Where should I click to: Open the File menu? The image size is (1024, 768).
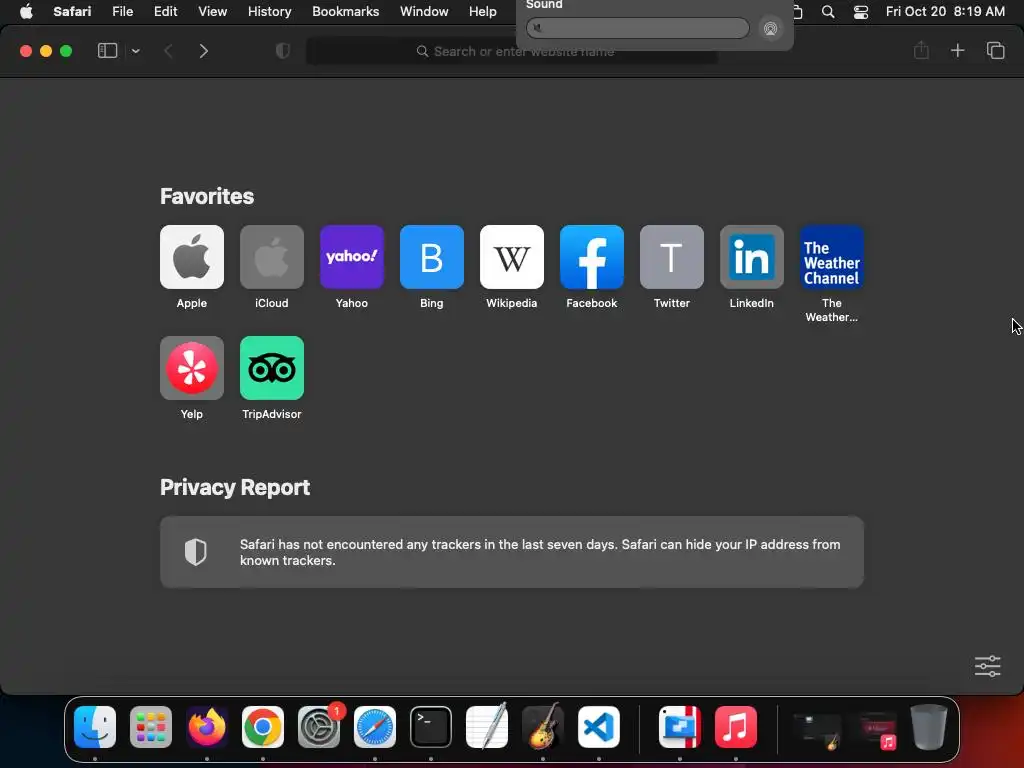pos(122,12)
